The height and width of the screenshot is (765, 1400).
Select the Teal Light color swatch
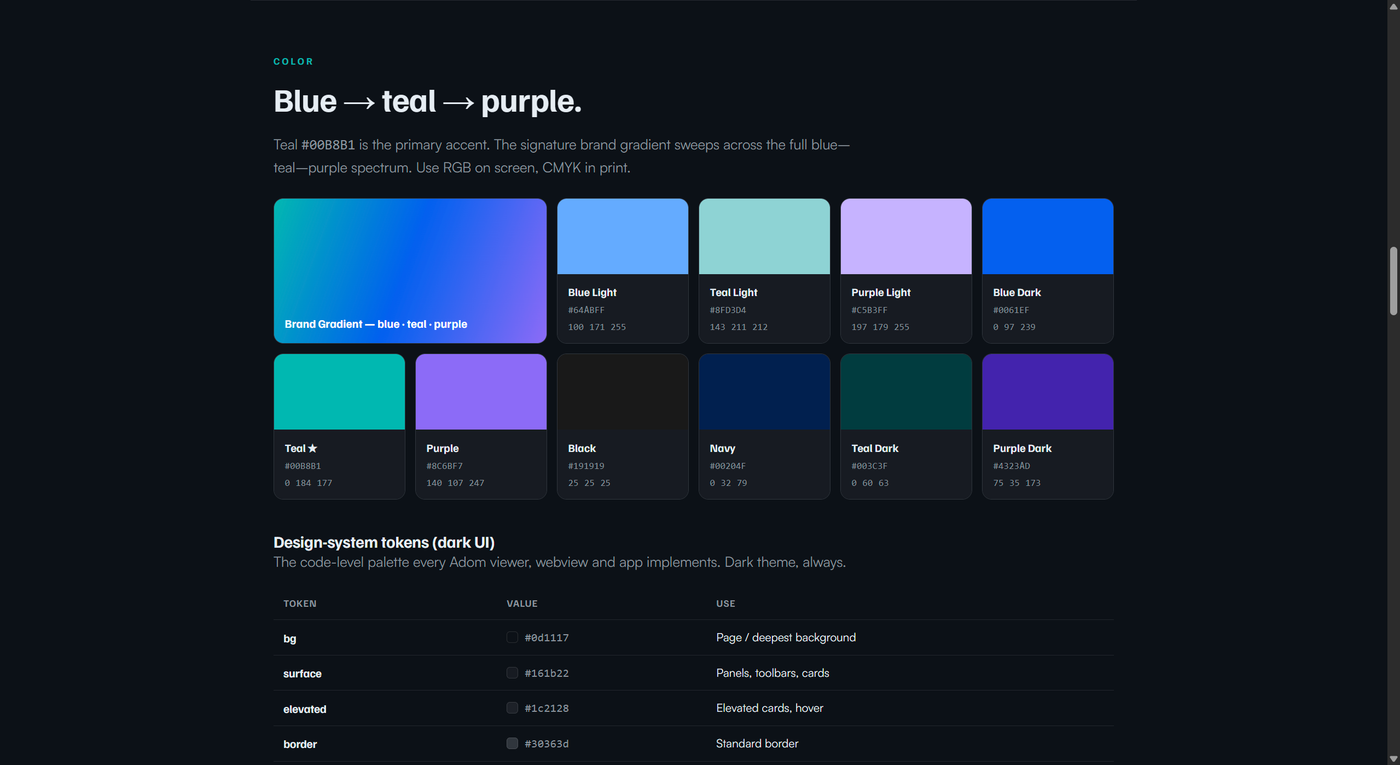[x=764, y=271]
